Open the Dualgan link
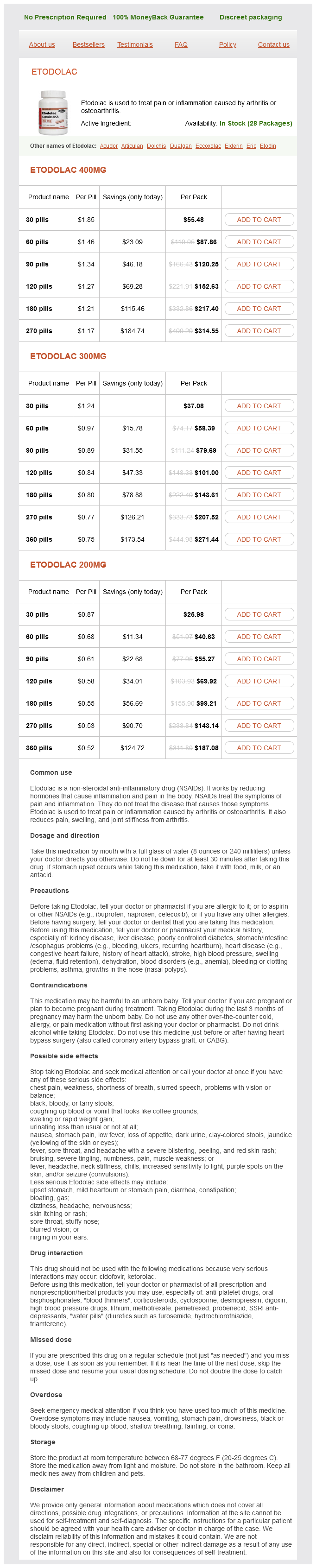Image resolution: width=316 pixels, height=1568 pixels. point(181,146)
